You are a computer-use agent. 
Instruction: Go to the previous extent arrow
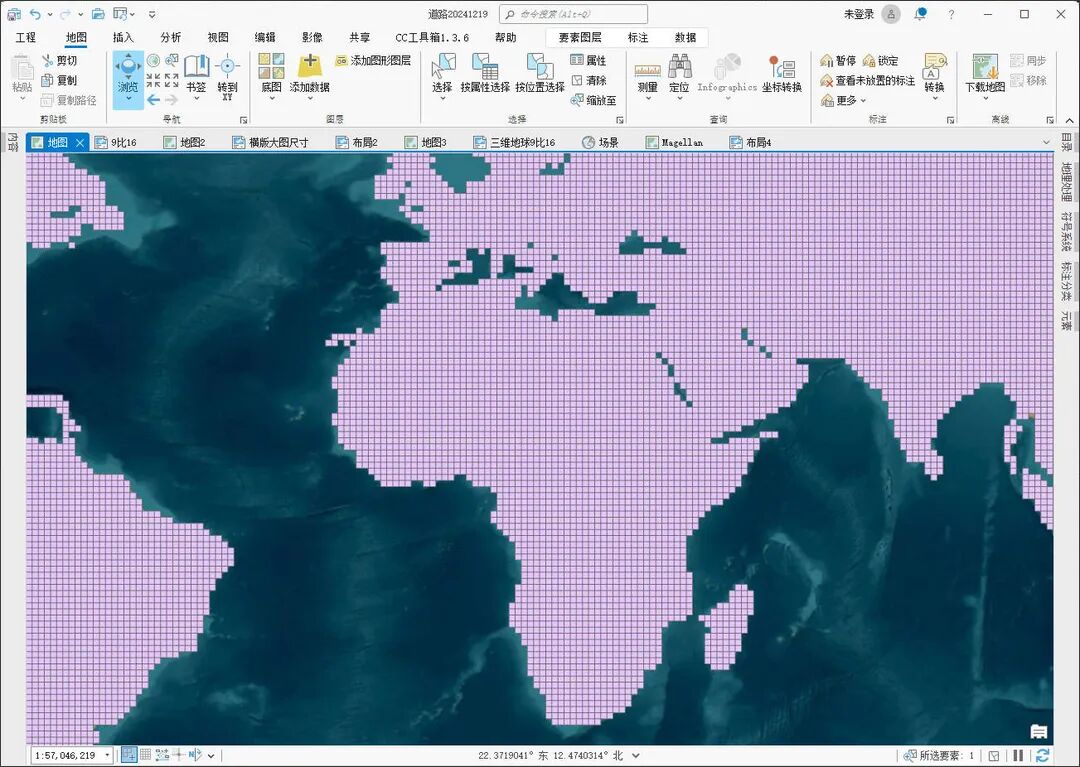coord(154,100)
